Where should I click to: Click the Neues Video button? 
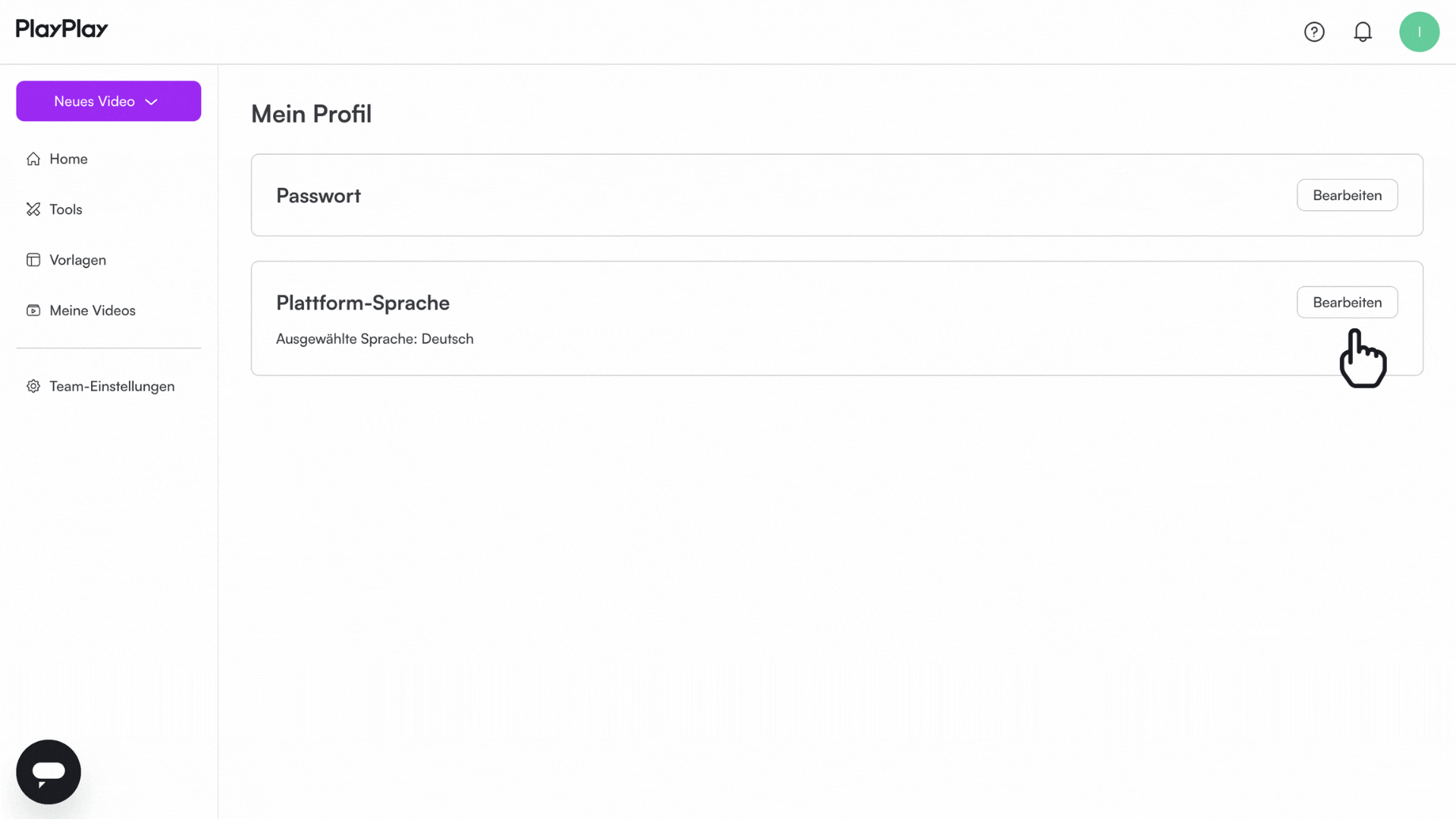point(108,101)
